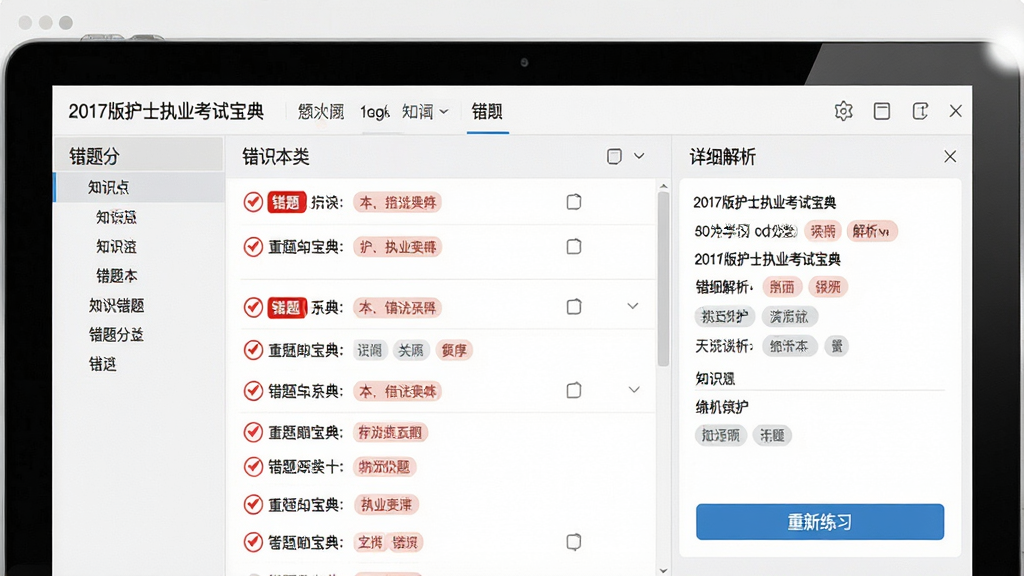Image resolution: width=1024 pixels, height=576 pixels.
Task: Expand the 错识本类 header dropdown arrow
Action: coord(639,156)
